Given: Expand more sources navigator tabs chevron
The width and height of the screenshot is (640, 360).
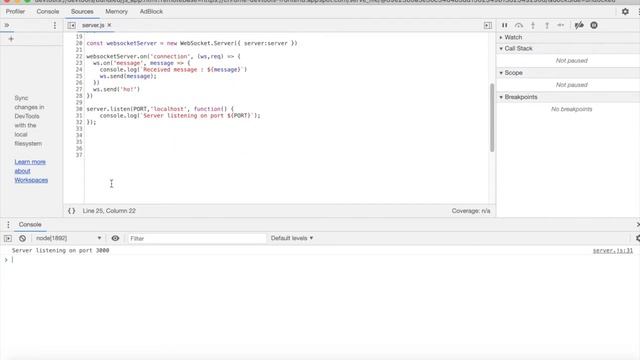Looking at the screenshot, I should tap(7, 25).
